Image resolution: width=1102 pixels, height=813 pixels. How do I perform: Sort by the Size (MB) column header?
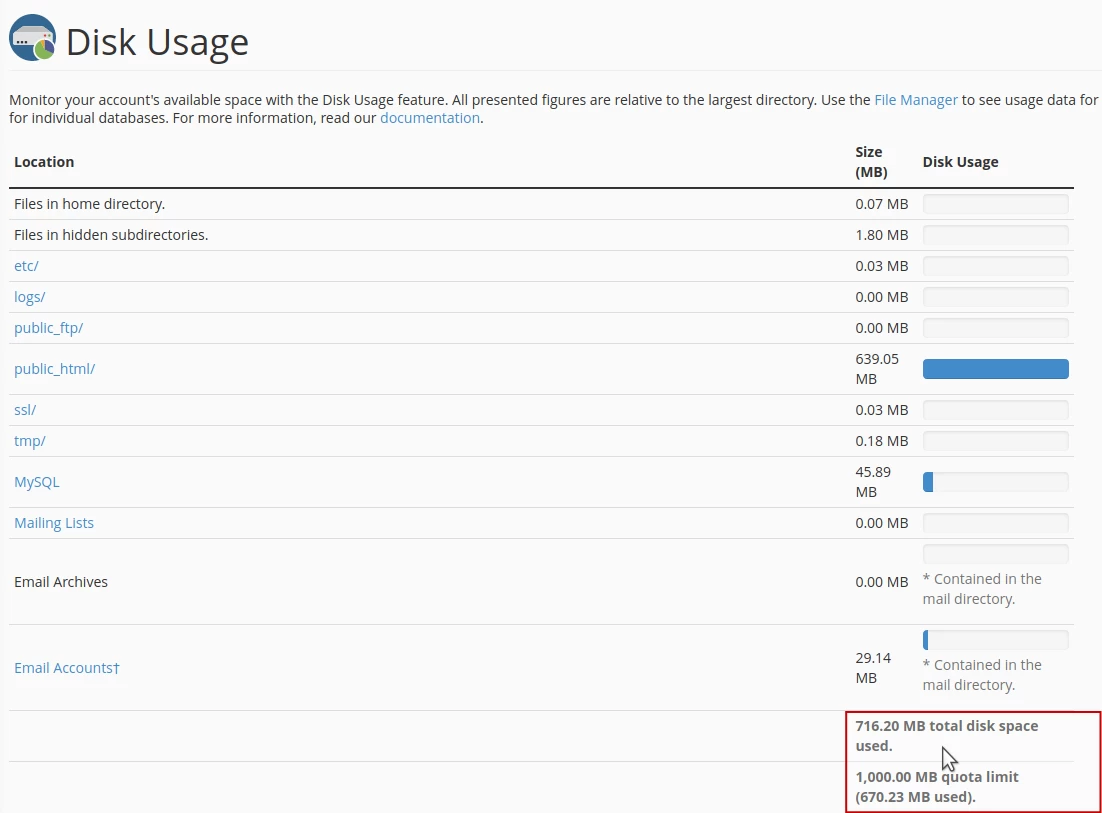point(869,161)
